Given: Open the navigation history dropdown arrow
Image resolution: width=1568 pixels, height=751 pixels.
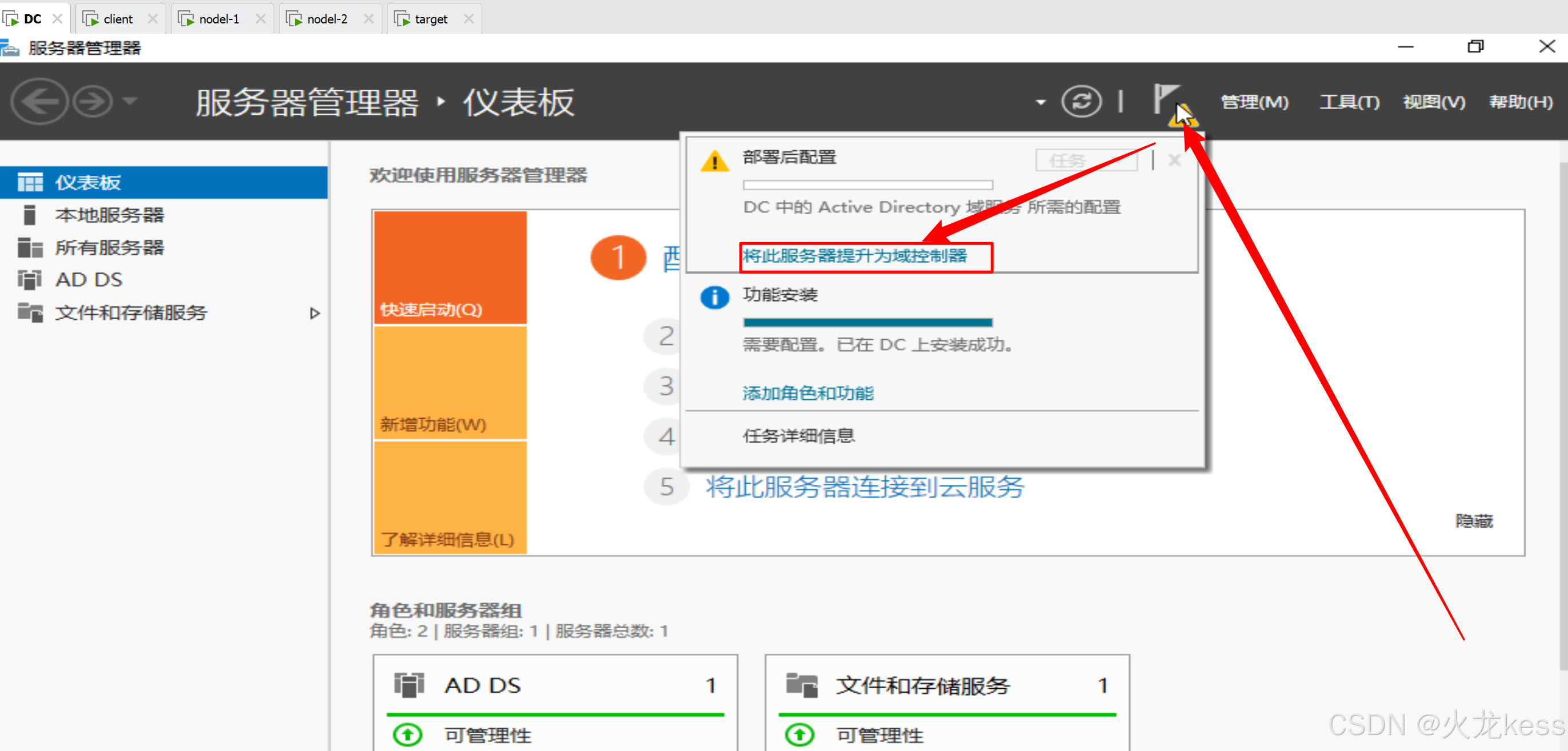Looking at the screenshot, I should pos(130,101).
